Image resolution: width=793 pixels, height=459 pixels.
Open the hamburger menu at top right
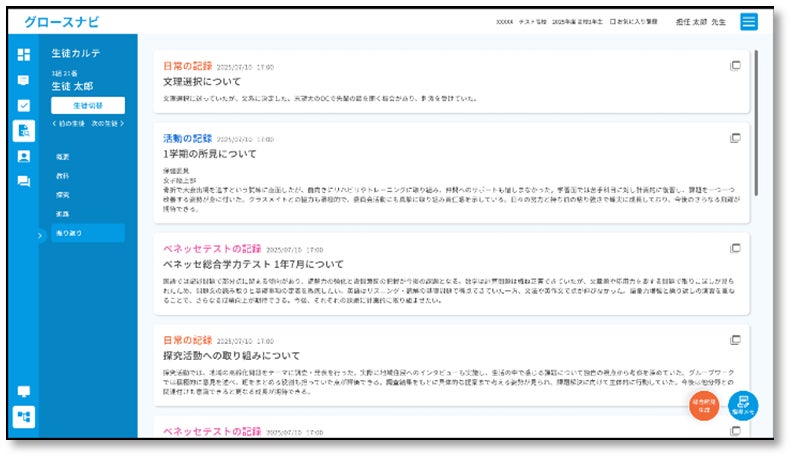(749, 22)
